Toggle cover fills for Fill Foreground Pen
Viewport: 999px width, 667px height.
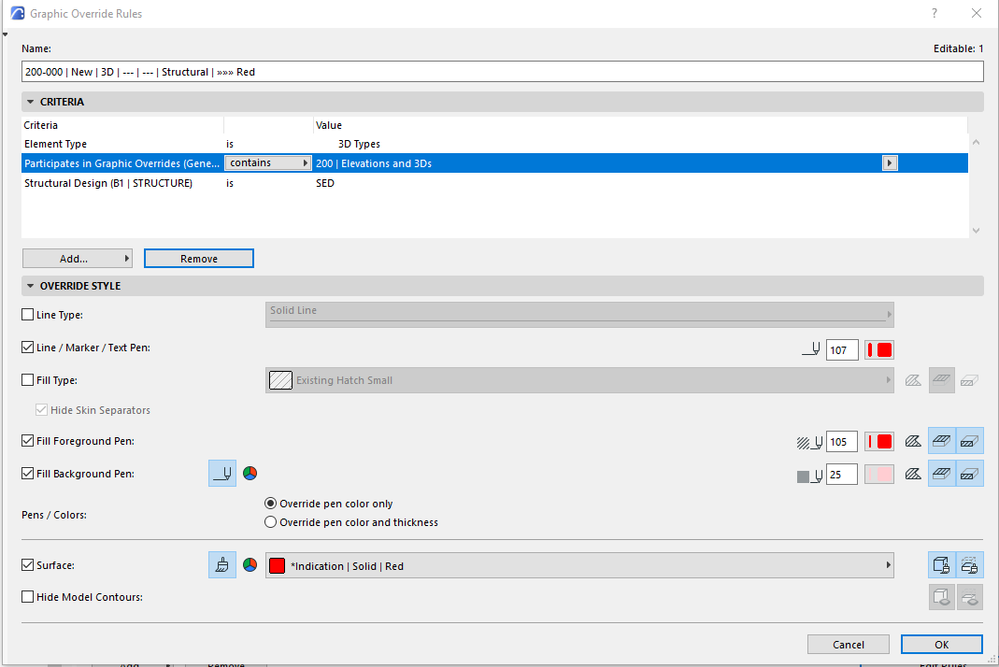coord(942,441)
